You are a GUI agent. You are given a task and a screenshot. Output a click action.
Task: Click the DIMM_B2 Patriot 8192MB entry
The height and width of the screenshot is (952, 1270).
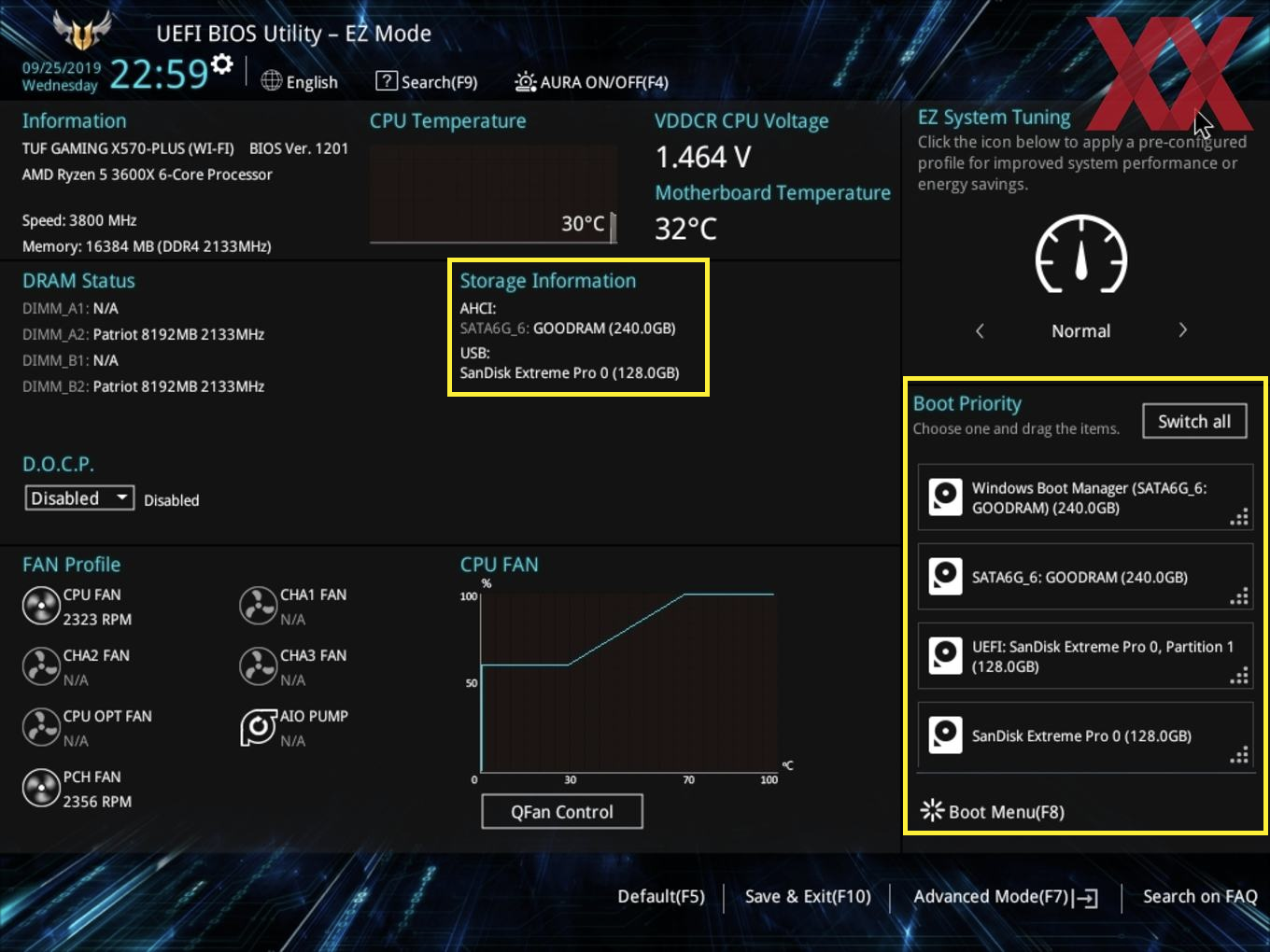[x=144, y=386]
